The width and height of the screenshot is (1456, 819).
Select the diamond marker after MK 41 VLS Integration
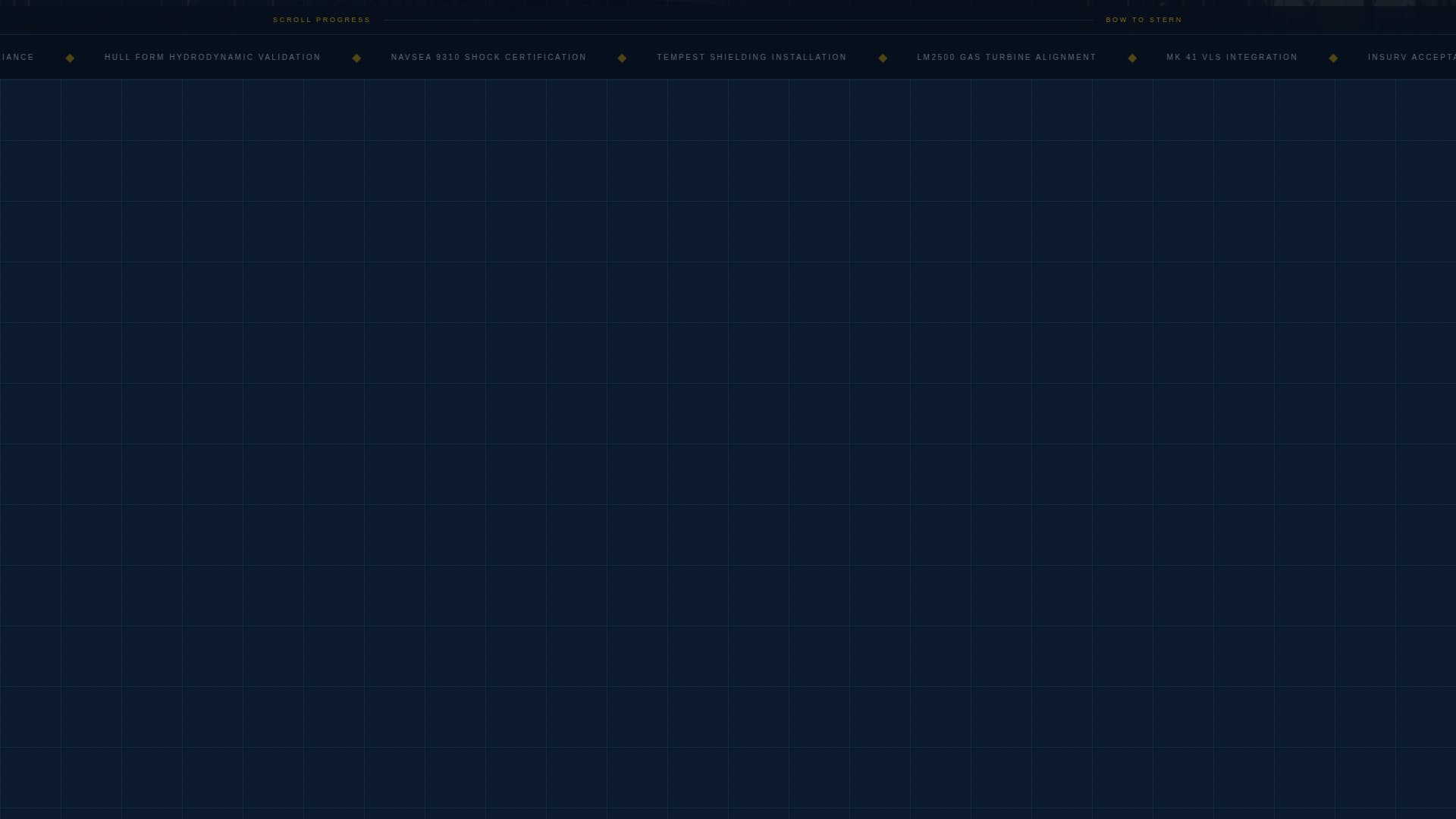click(1332, 57)
